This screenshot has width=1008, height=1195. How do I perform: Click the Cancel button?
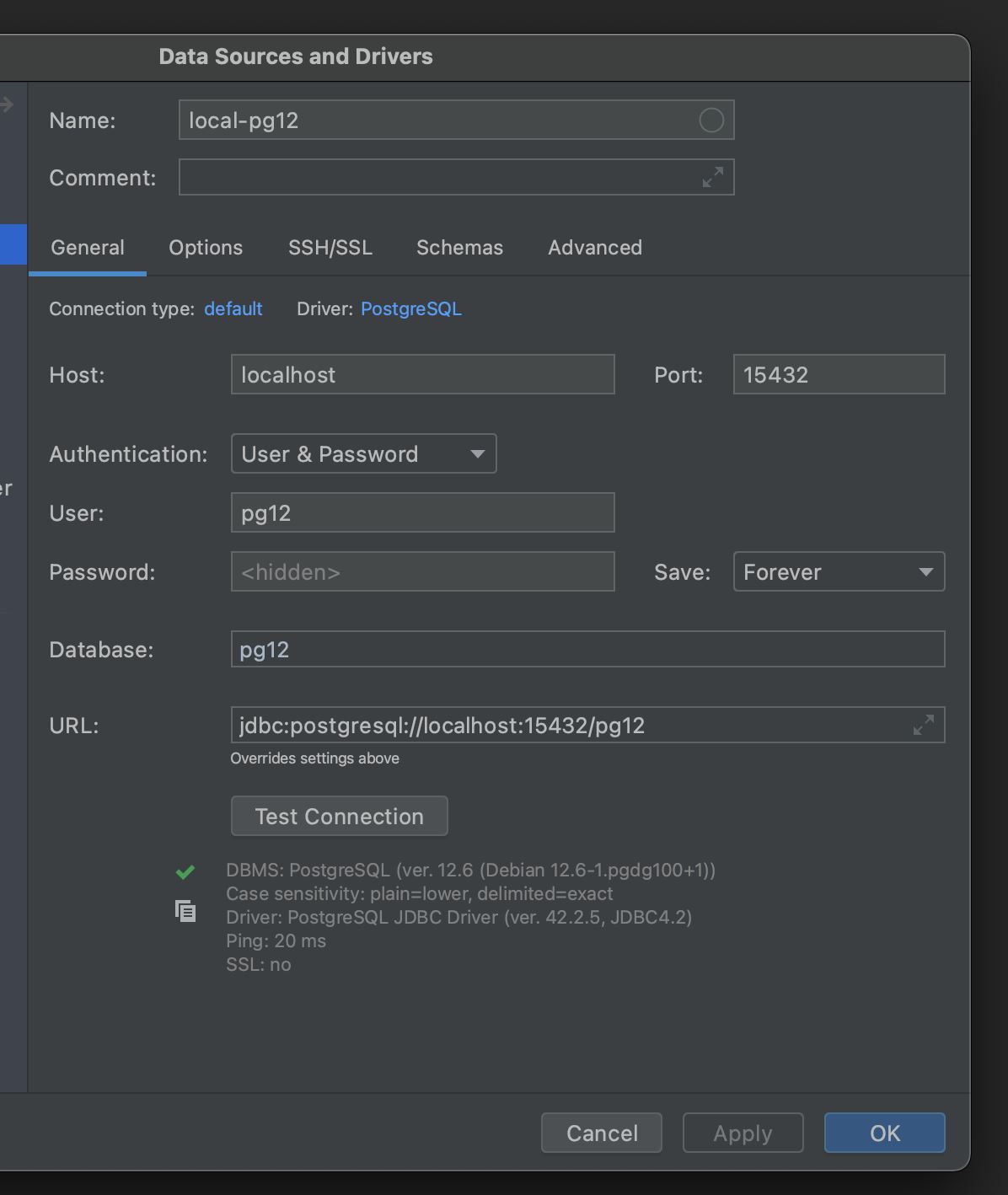(602, 1133)
